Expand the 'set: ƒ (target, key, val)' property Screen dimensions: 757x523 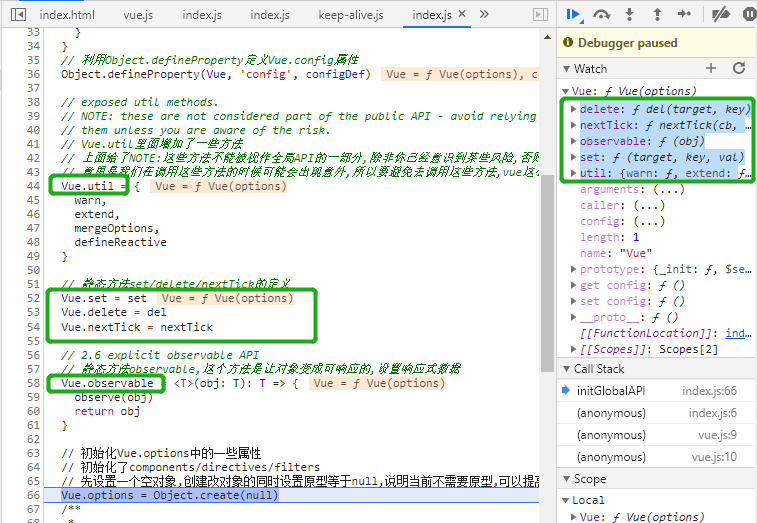(x=574, y=157)
